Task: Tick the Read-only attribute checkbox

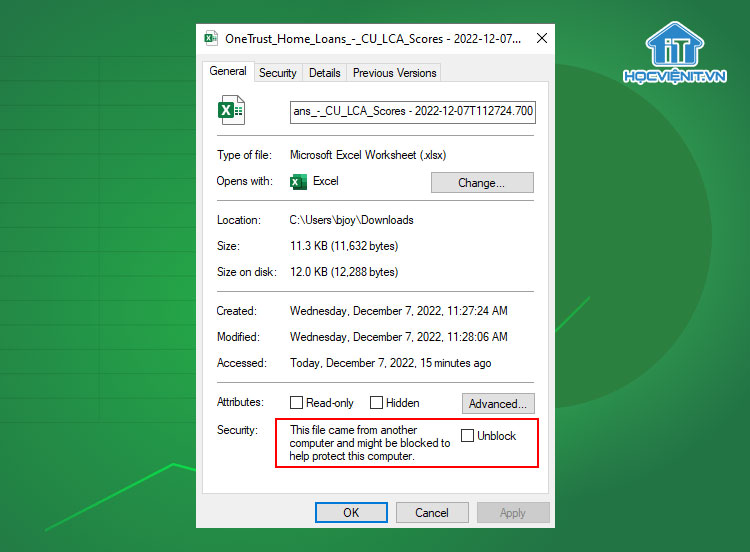Action: pyautogui.click(x=297, y=403)
